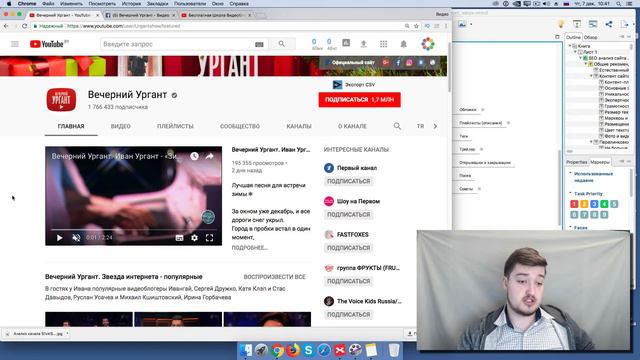The width and height of the screenshot is (640, 360).
Task: Open video player settings gear
Action: pos(194,238)
